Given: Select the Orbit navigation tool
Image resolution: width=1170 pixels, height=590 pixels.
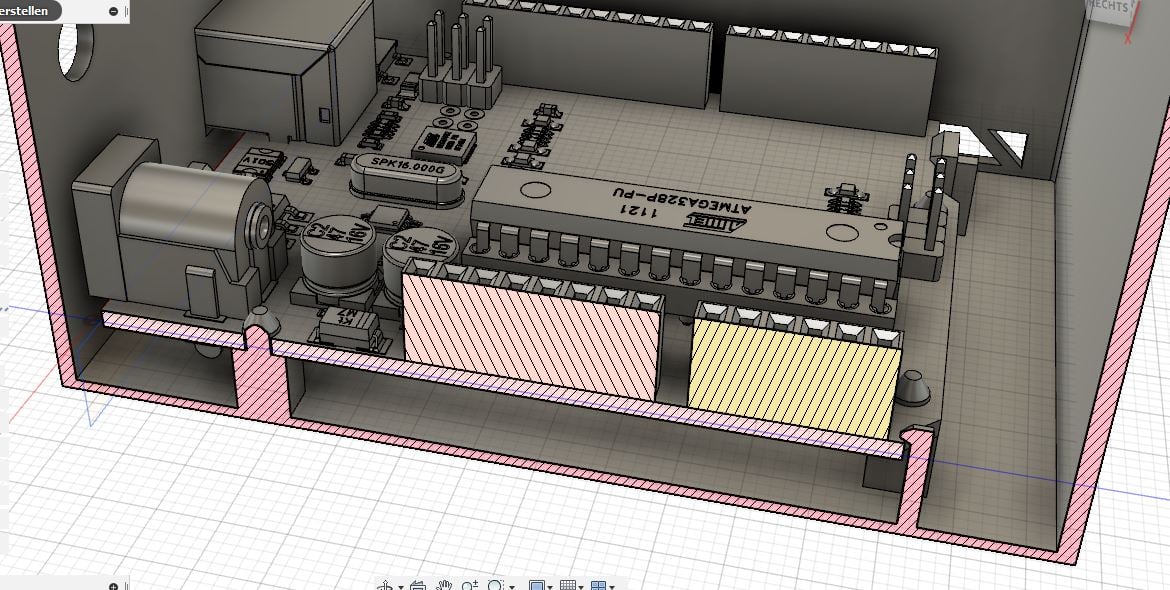Looking at the screenshot, I should (385, 586).
